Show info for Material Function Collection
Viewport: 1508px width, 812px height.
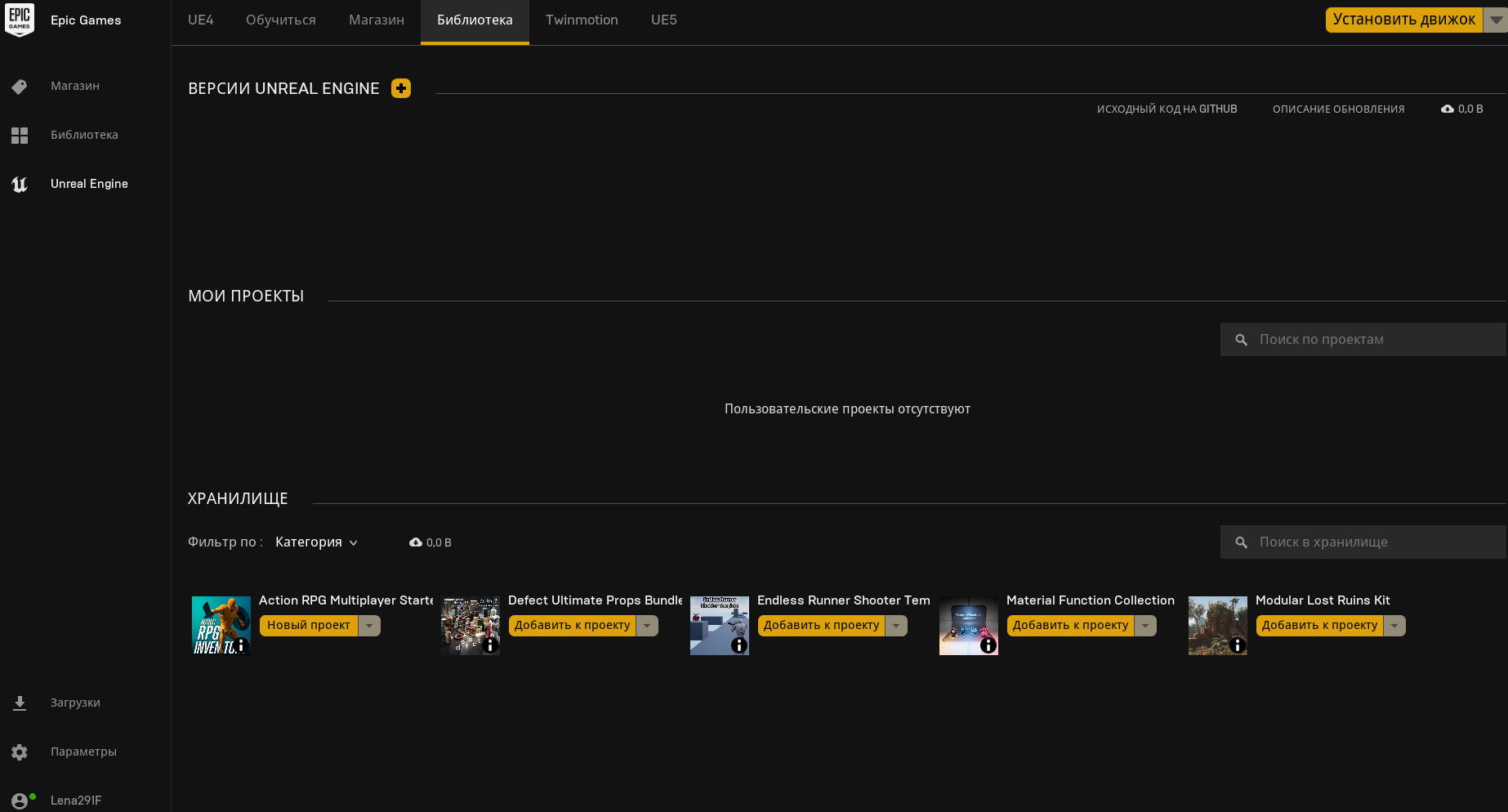(x=988, y=645)
